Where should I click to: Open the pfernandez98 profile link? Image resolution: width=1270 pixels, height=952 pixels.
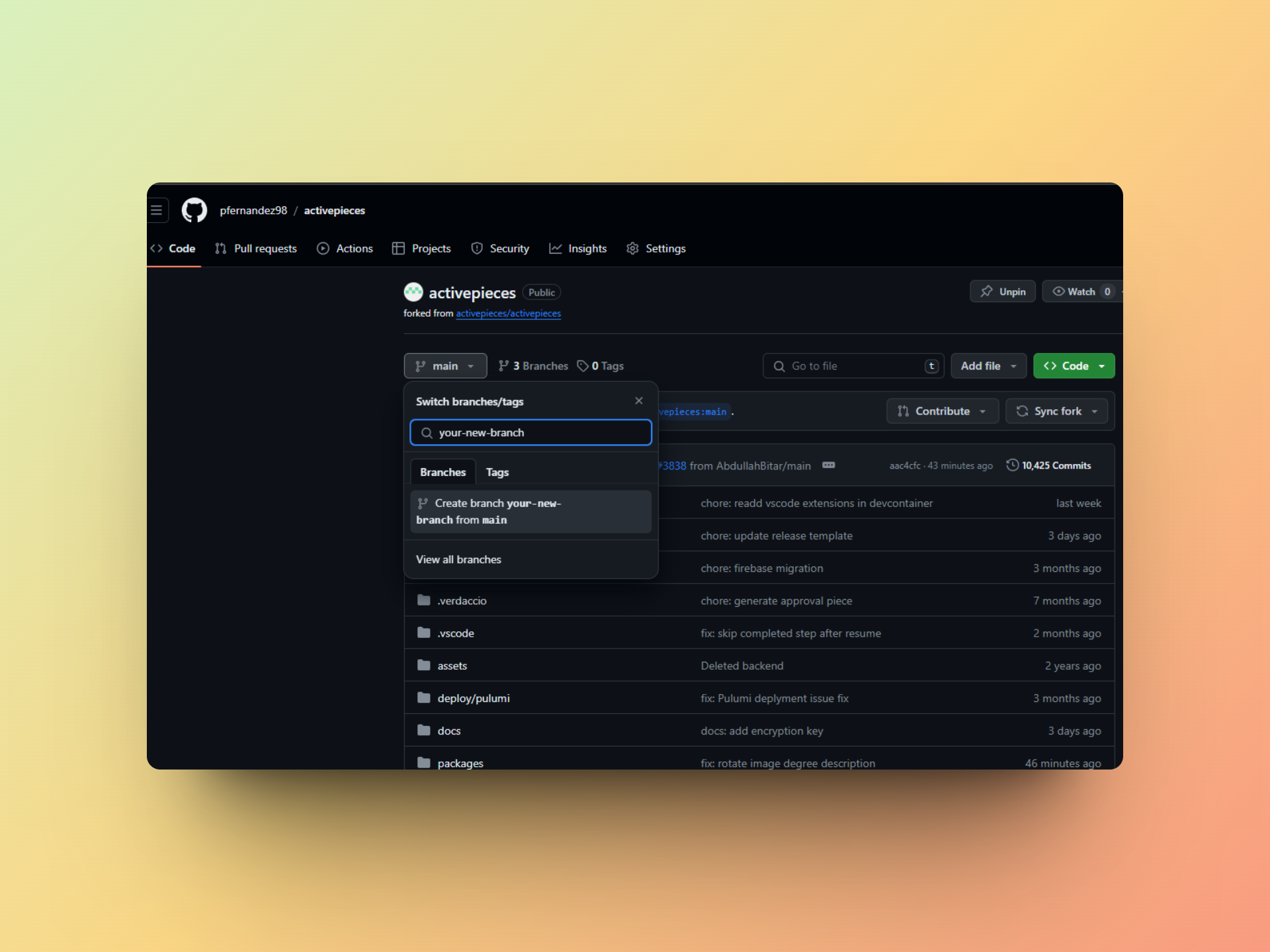(253, 210)
